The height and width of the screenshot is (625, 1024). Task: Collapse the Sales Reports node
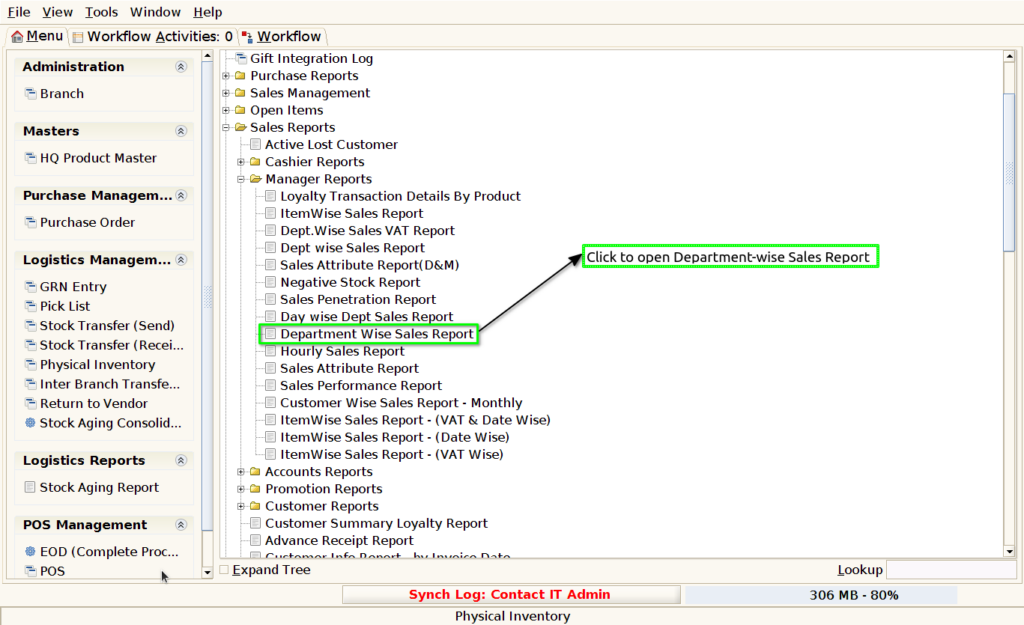pos(226,127)
